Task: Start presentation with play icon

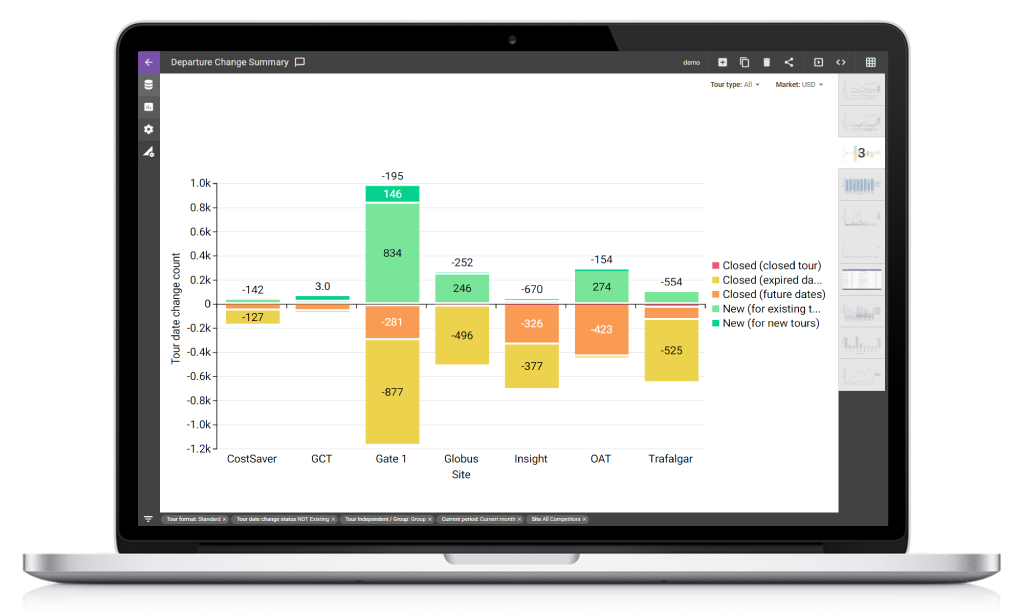Action: (818, 62)
